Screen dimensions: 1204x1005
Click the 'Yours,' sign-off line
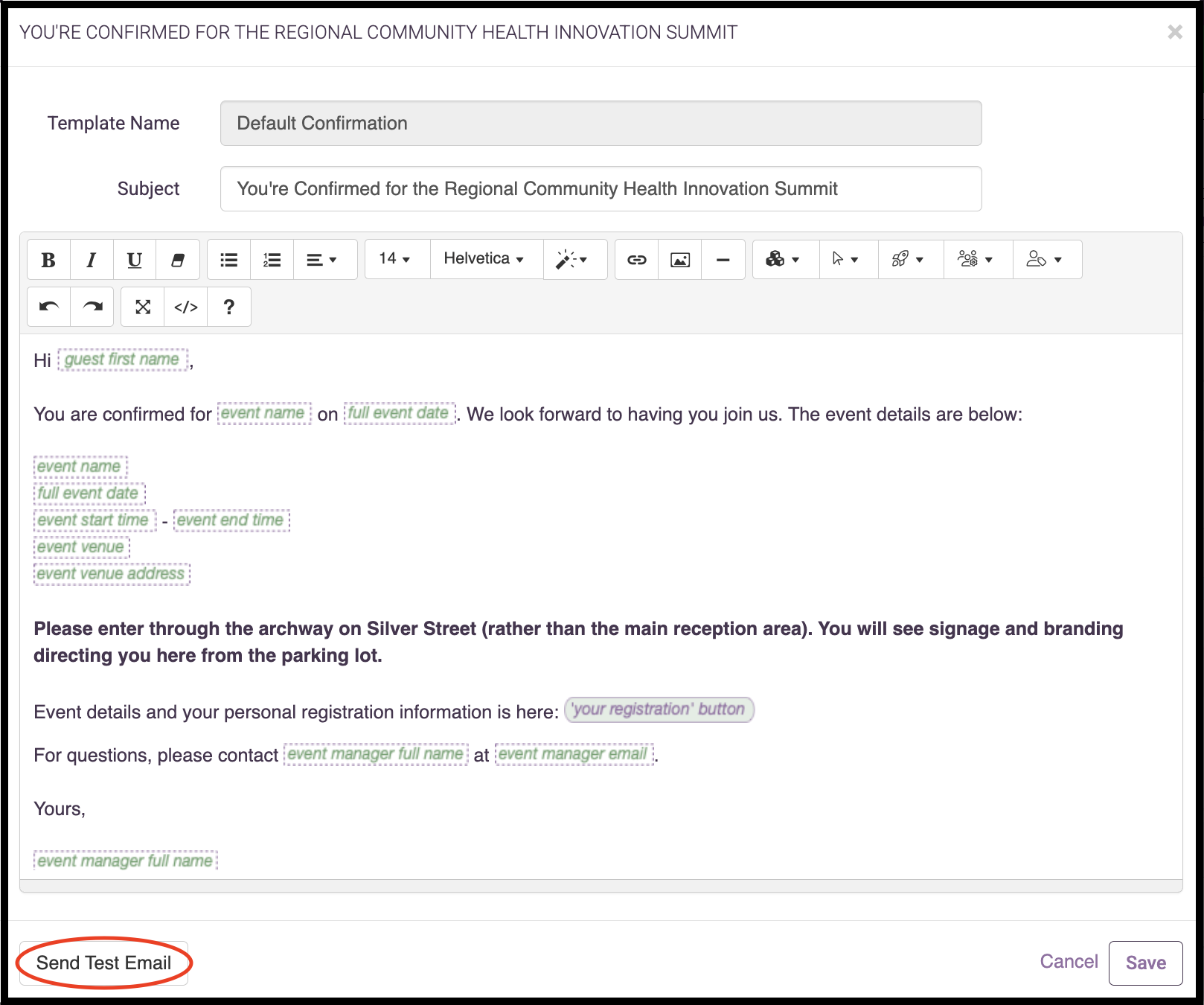tap(60, 809)
